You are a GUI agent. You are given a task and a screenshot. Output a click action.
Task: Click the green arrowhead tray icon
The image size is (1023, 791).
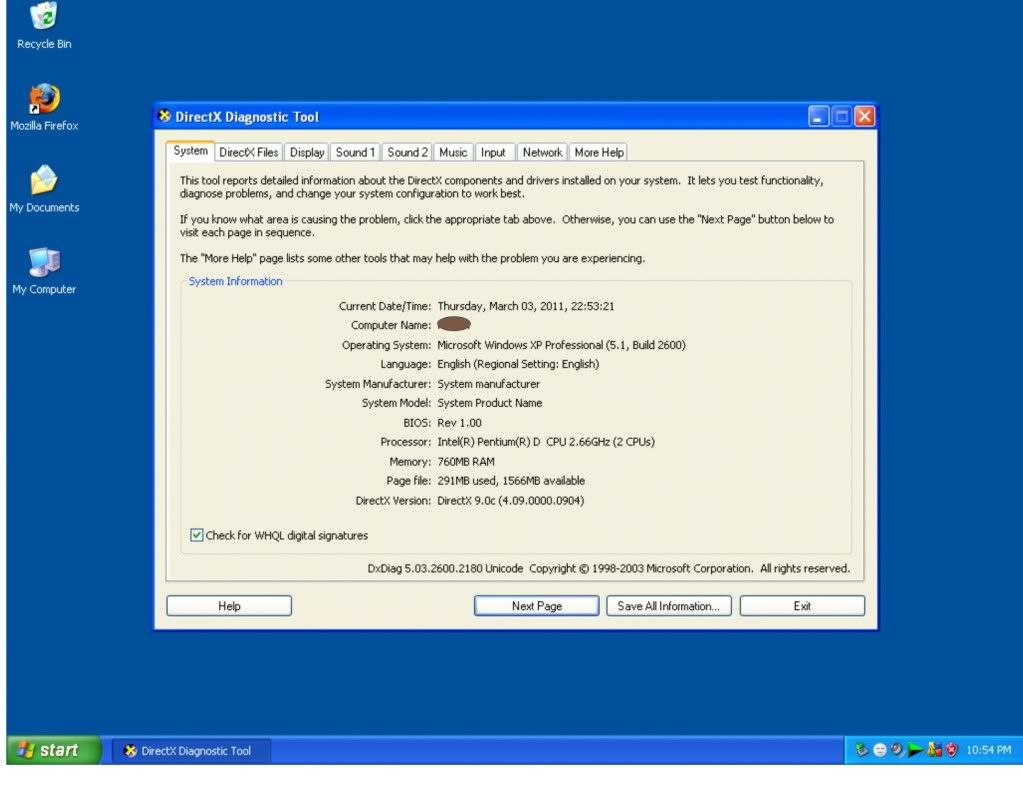click(x=915, y=750)
